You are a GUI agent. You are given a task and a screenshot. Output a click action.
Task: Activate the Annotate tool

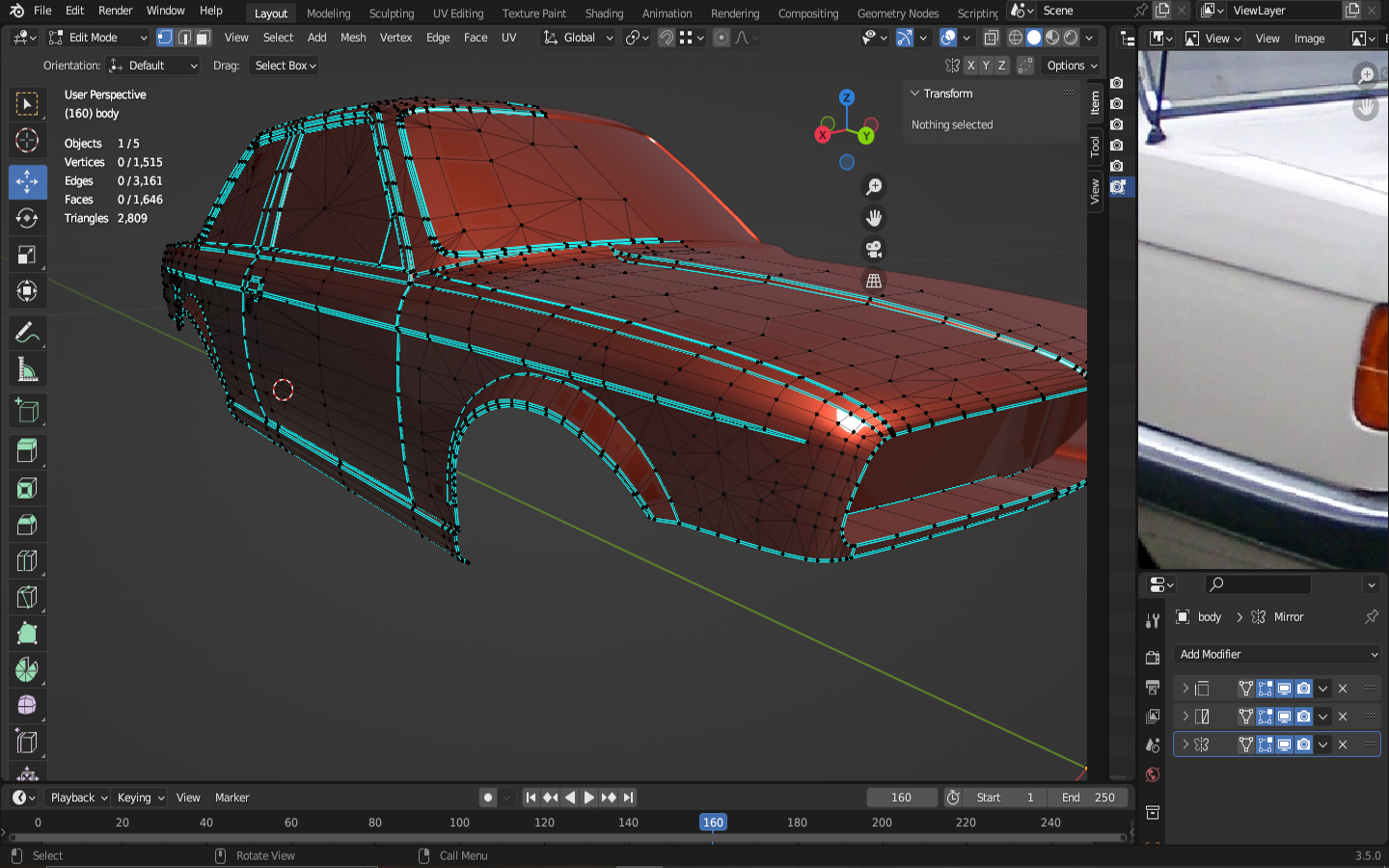[27, 334]
